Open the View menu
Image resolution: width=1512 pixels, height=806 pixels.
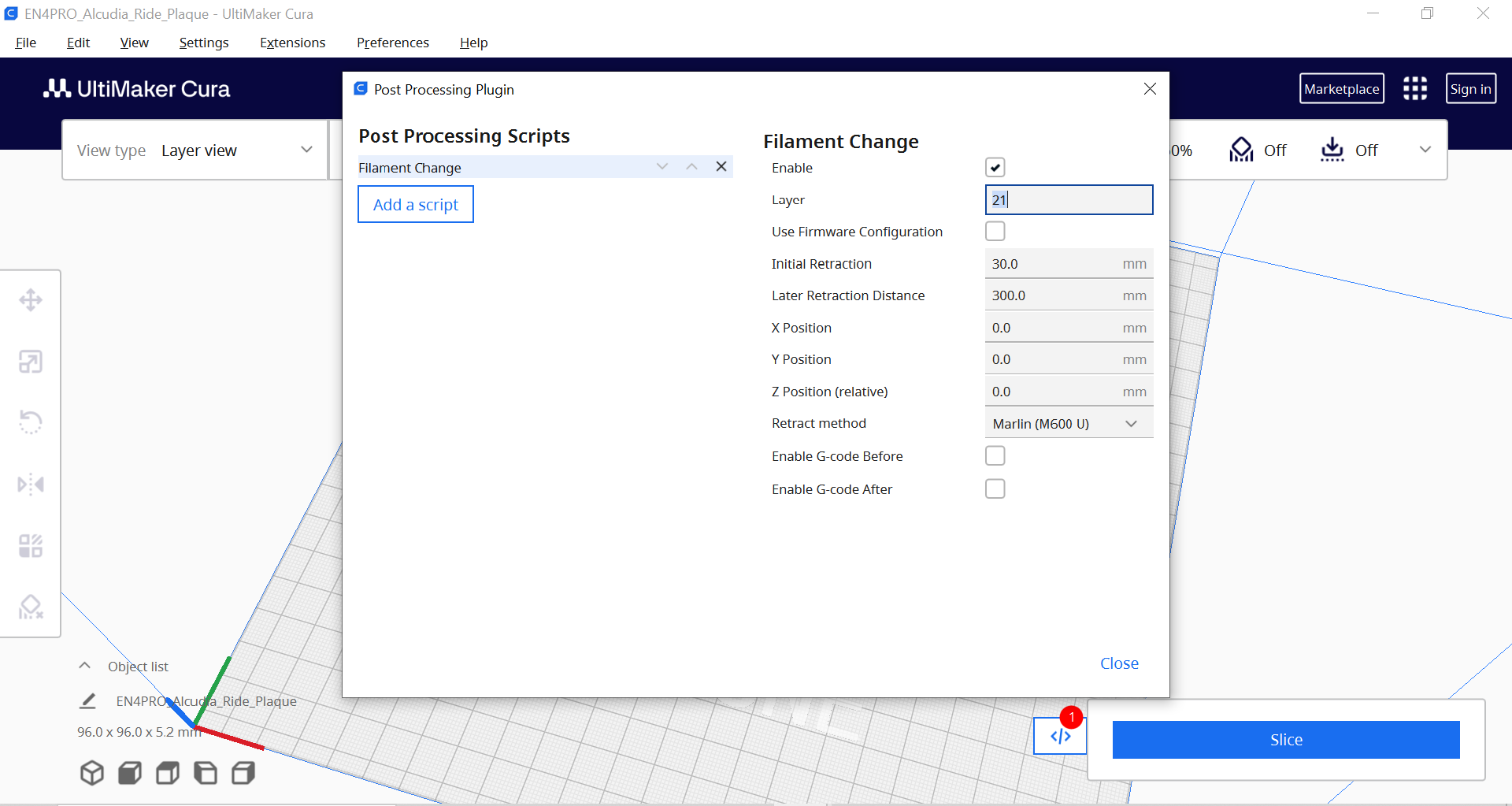click(x=135, y=43)
